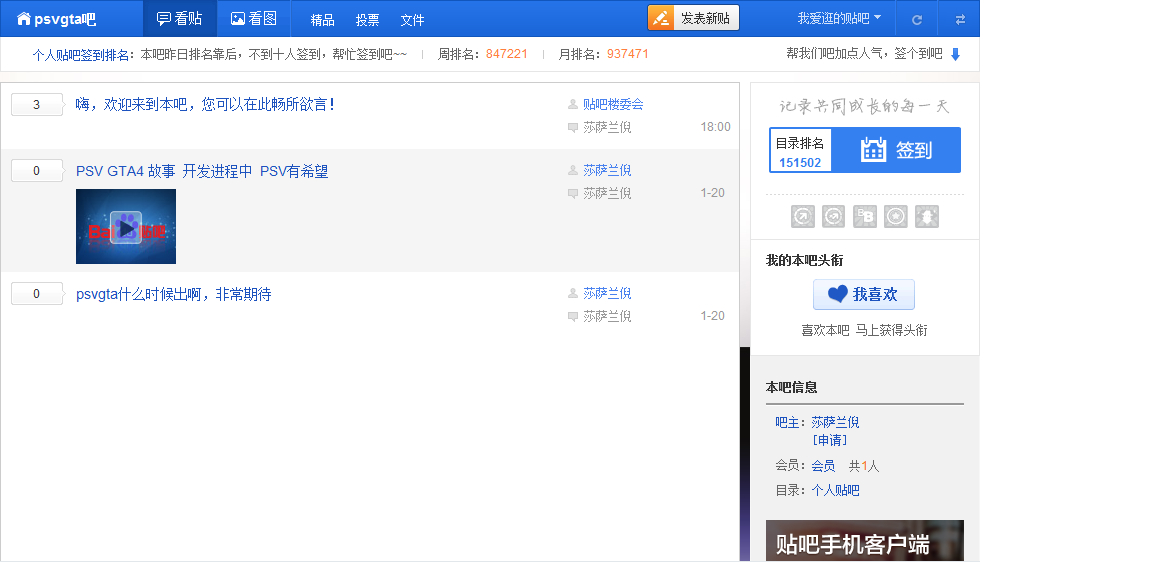Click the [申请] link
1170x562 pixels.
(829, 440)
